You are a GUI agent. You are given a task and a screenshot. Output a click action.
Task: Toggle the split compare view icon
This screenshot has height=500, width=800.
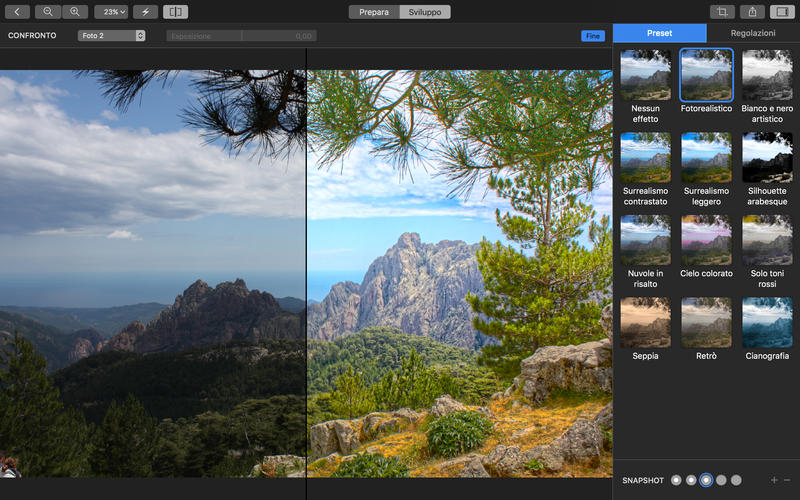click(176, 12)
